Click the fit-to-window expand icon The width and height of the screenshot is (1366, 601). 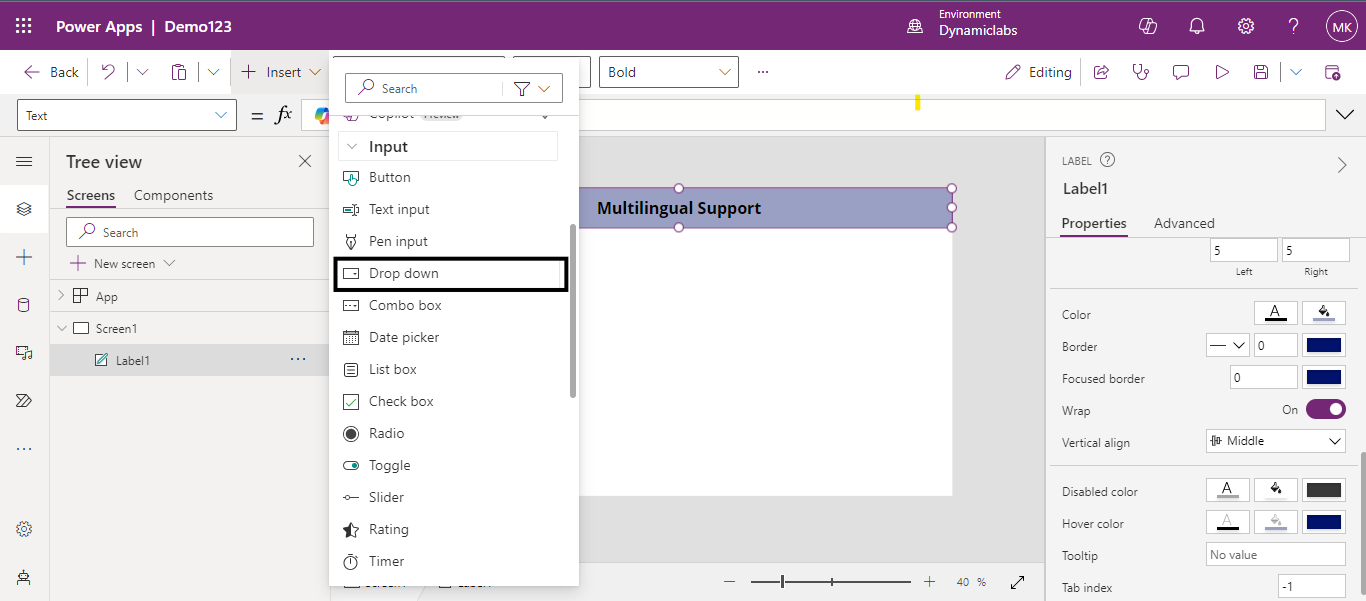(1018, 582)
